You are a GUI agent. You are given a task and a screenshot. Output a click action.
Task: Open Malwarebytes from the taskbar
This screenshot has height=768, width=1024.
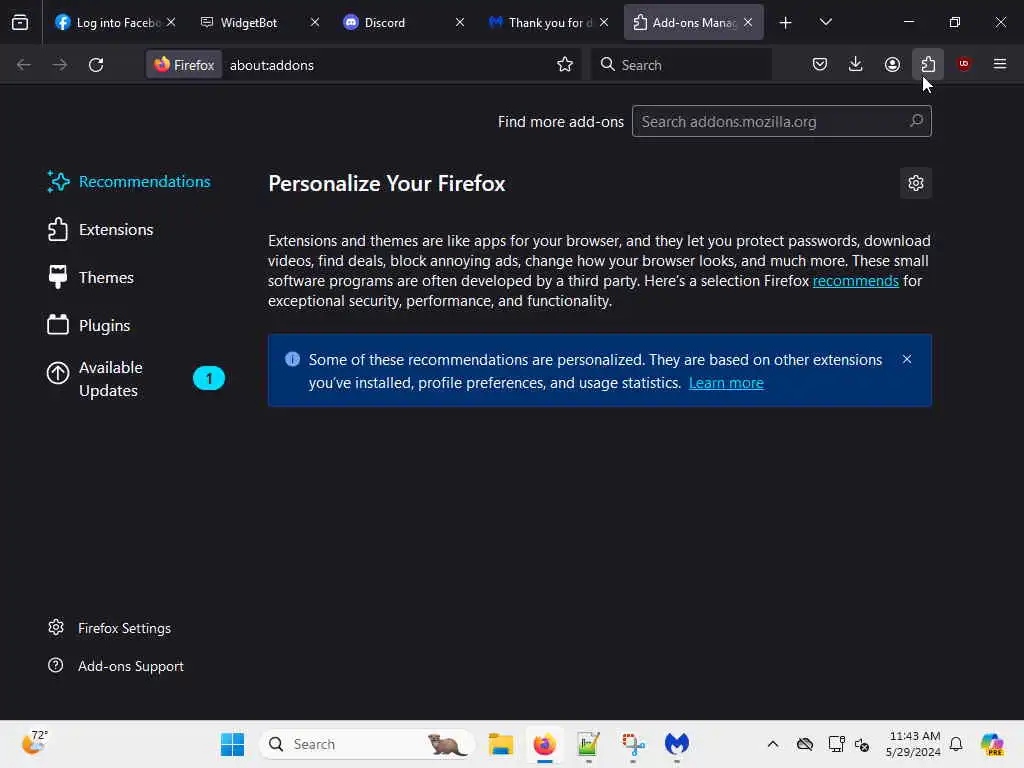pyautogui.click(x=677, y=744)
